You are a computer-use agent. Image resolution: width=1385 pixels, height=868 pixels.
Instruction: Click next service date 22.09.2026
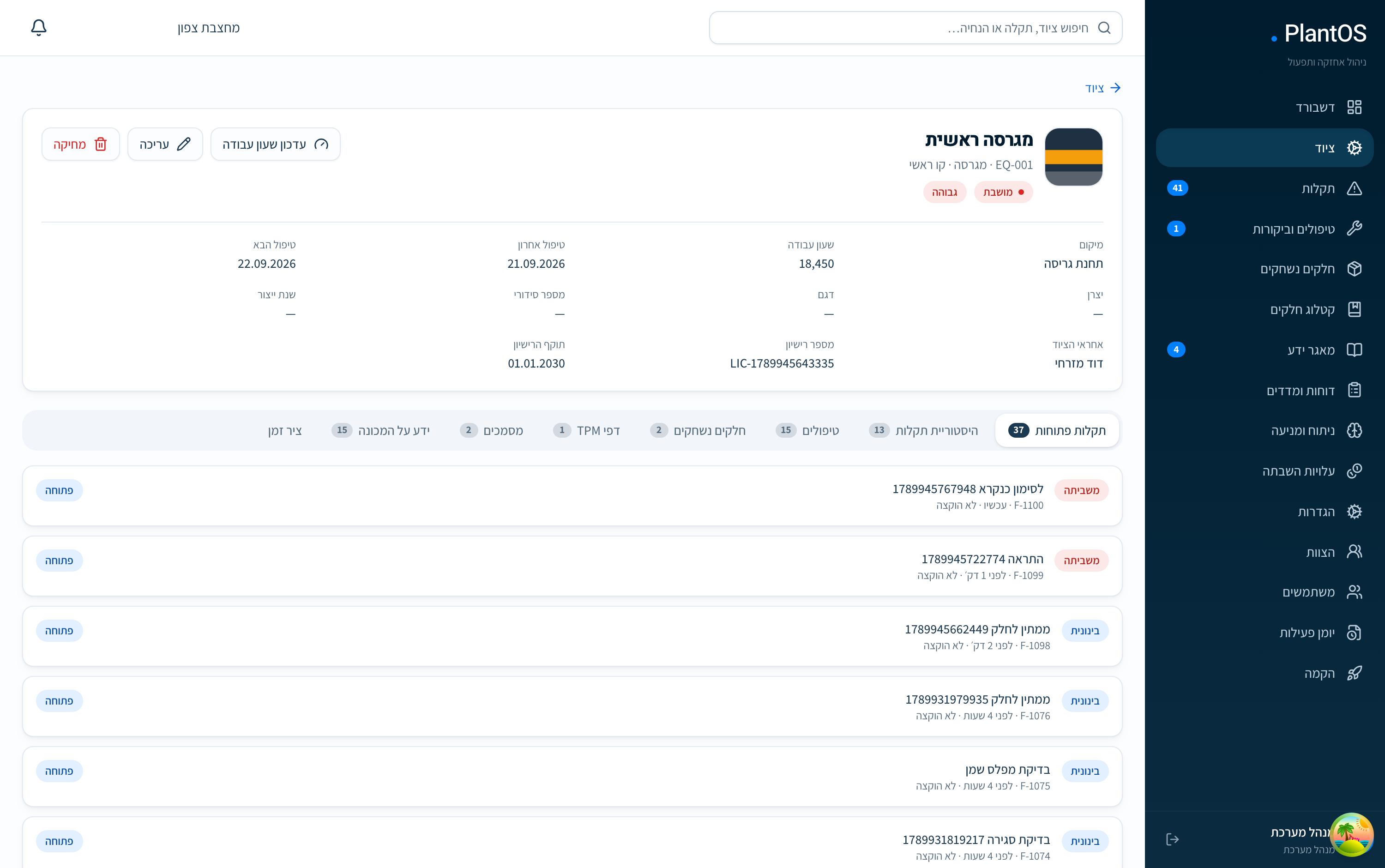coord(267,264)
